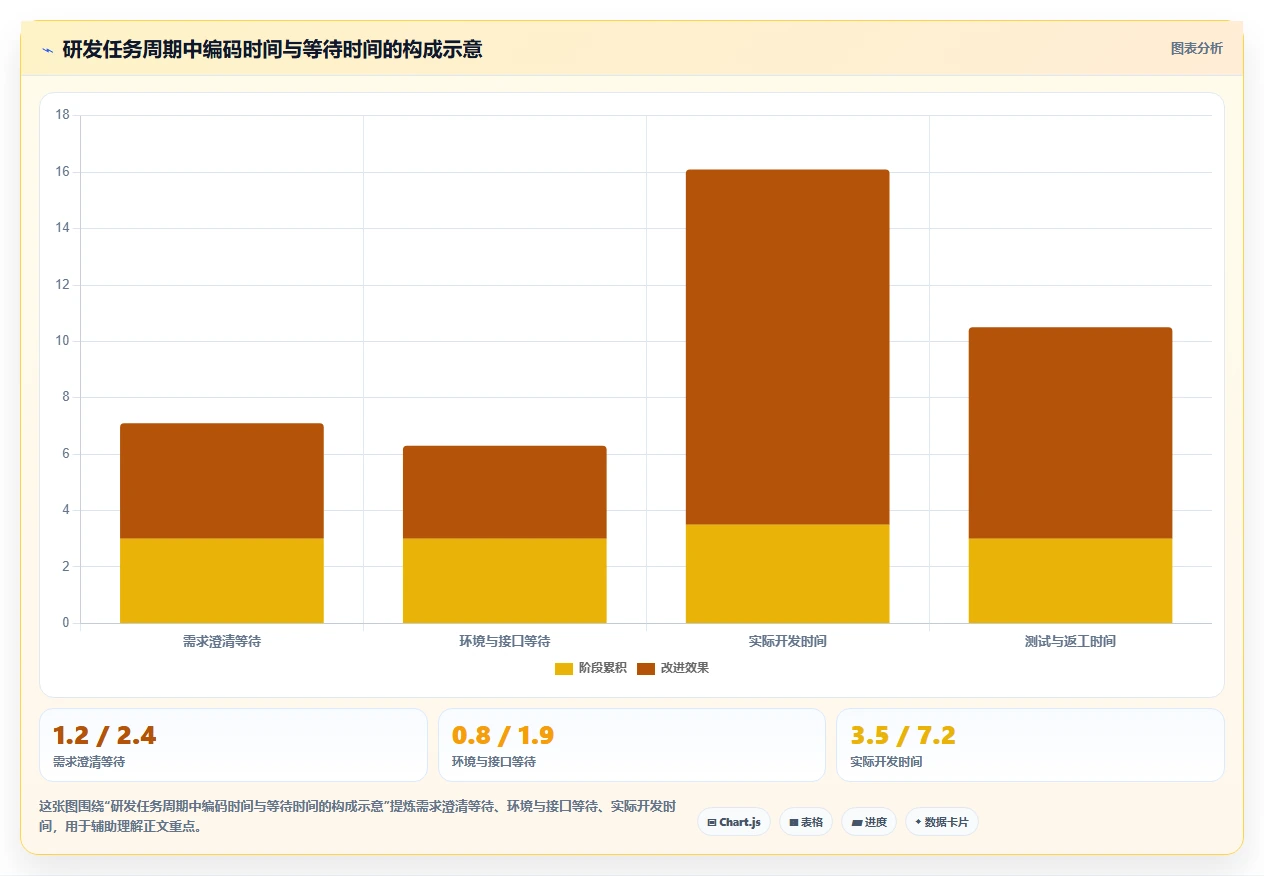This screenshot has width=1264, height=876.
Task: Click the lightning icon beside the chart title
Action: pos(47,49)
